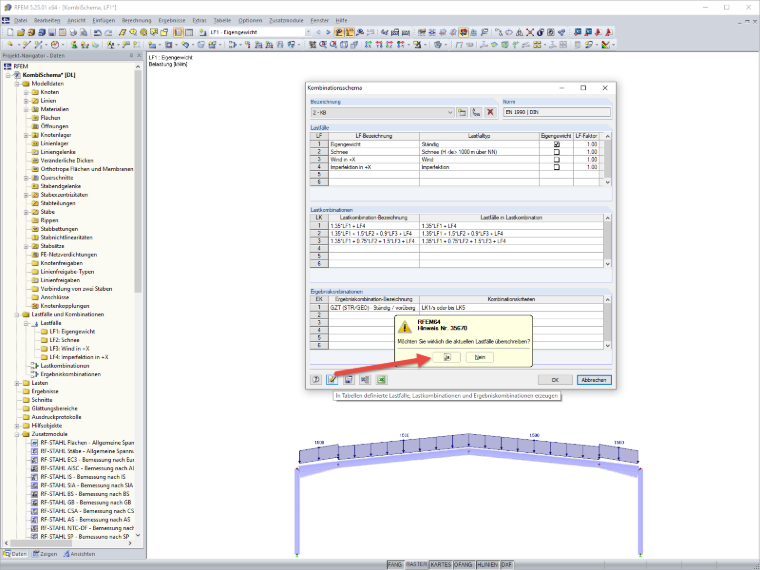Toggle HLINIEN guidelines in status bar

point(487,565)
